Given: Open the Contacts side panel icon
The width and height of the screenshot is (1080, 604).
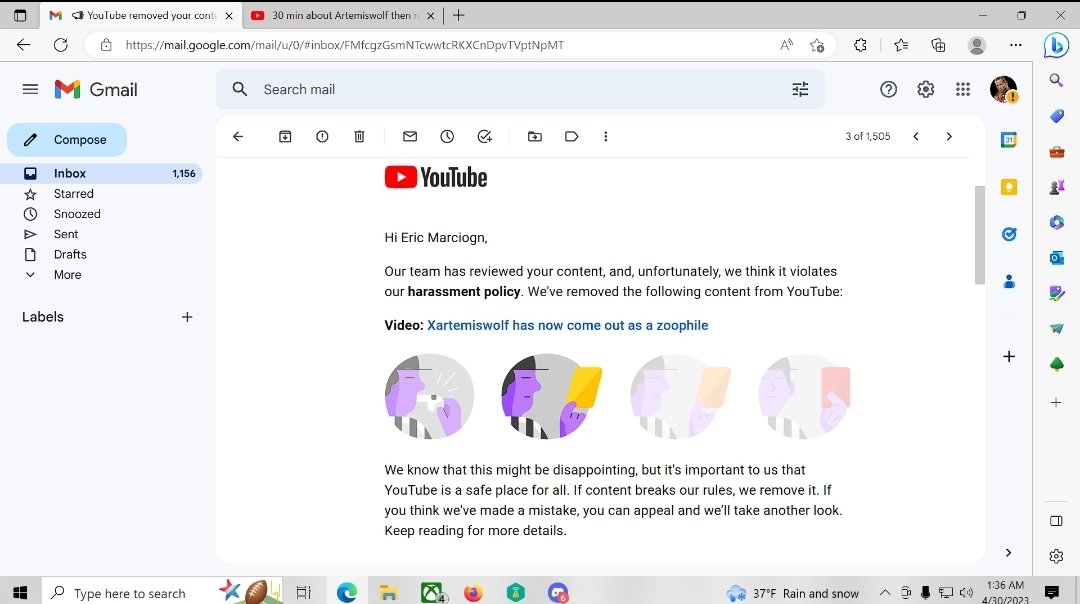Looking at the screenshot, I should coord(1009,281).
